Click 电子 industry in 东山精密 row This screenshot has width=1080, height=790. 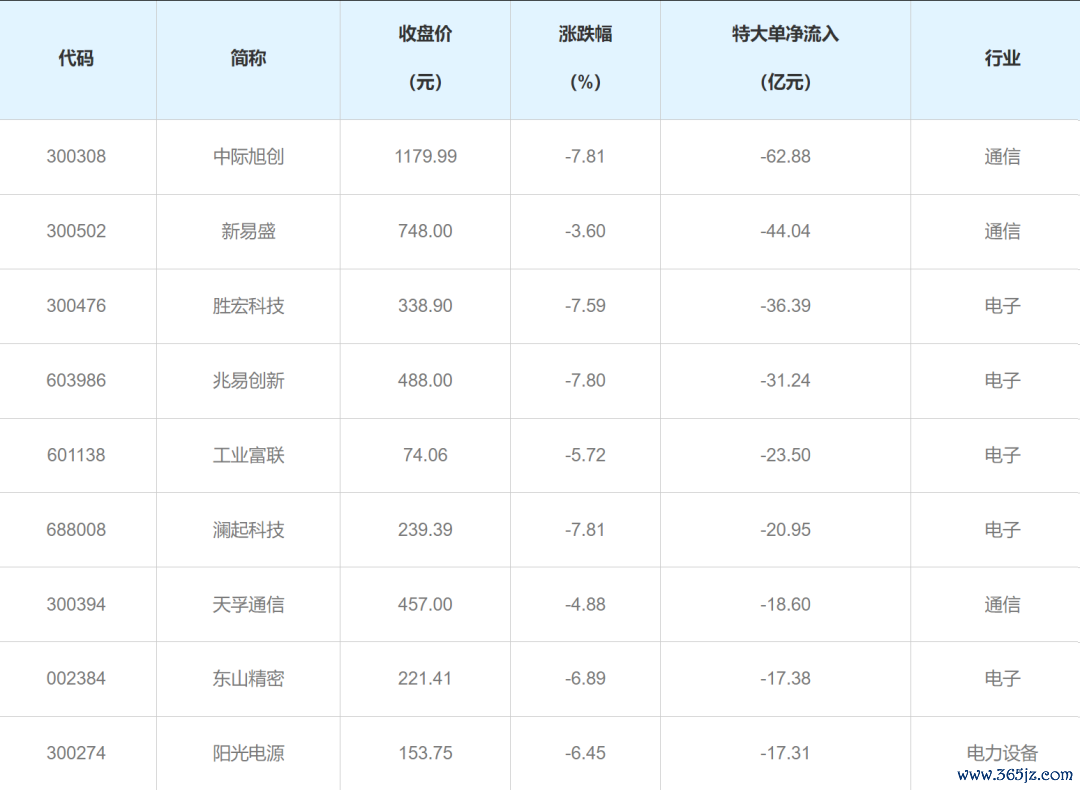coord(1002,678)
